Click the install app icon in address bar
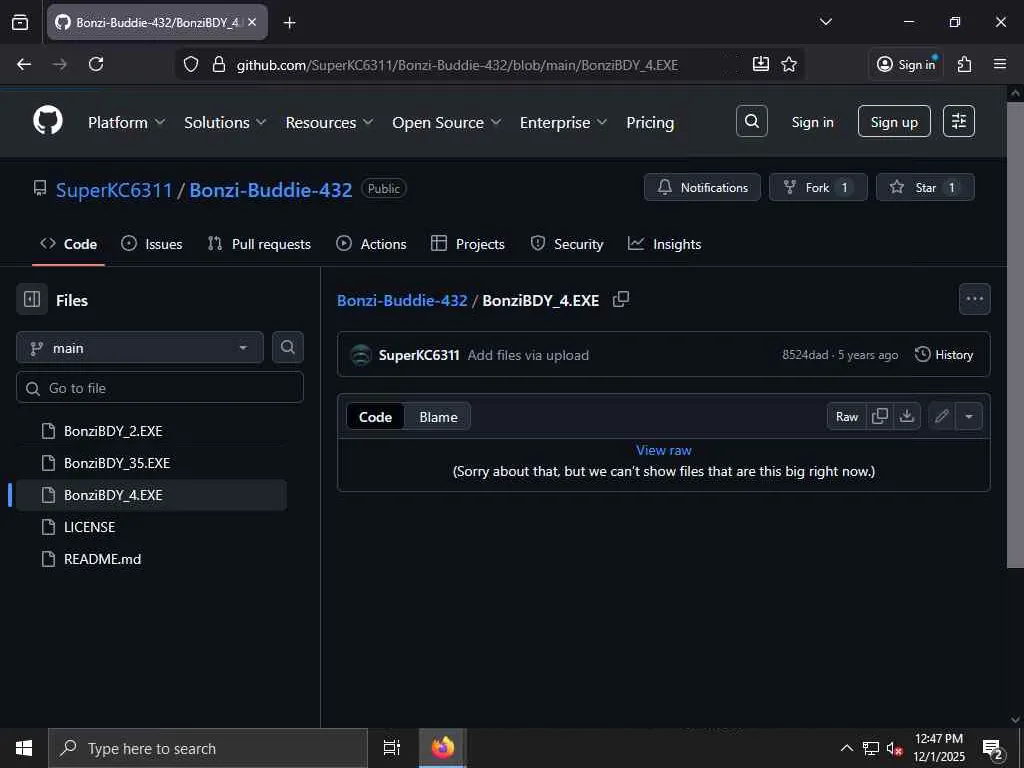 [761, 64]
